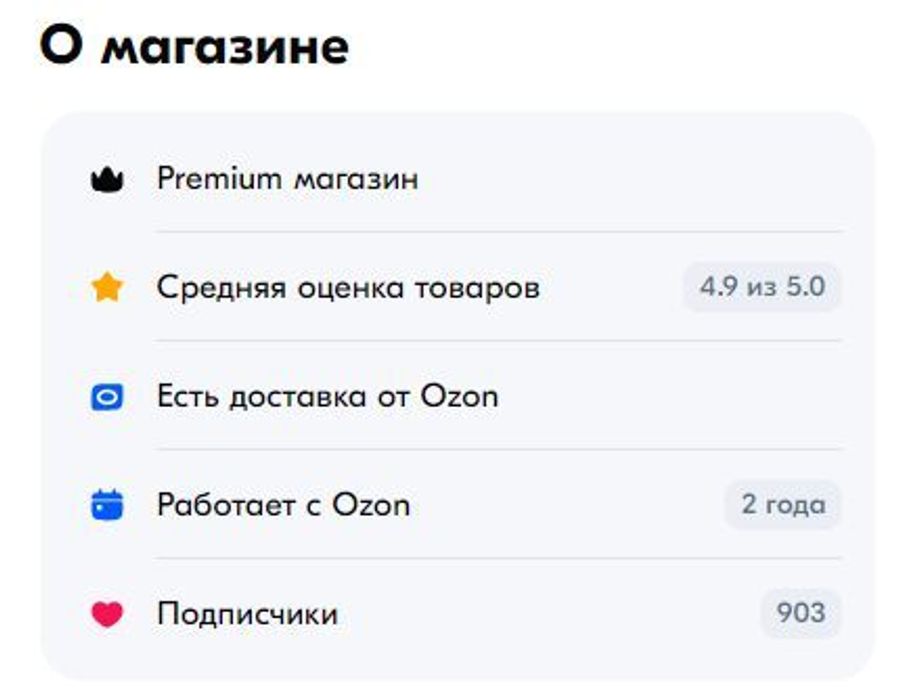The image size is (900, 693).
Task: Click the crown Premium store icon
Action: [105, 178]
